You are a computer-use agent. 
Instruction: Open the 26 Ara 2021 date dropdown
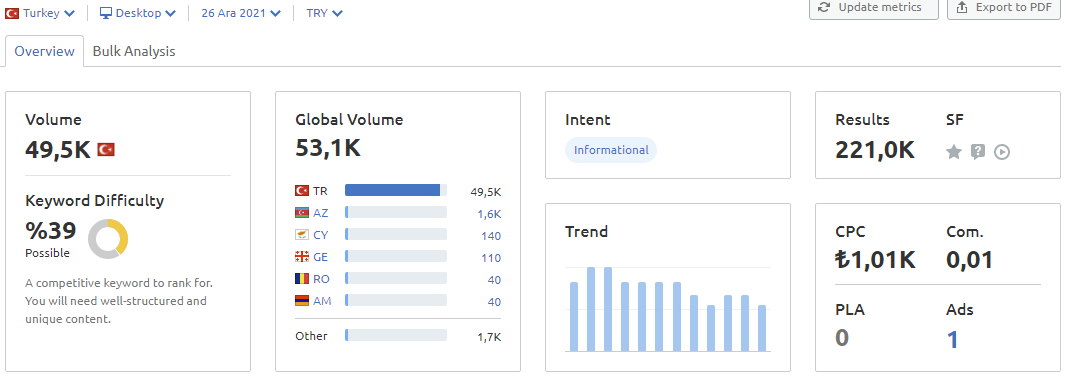(x=241, y=13)
